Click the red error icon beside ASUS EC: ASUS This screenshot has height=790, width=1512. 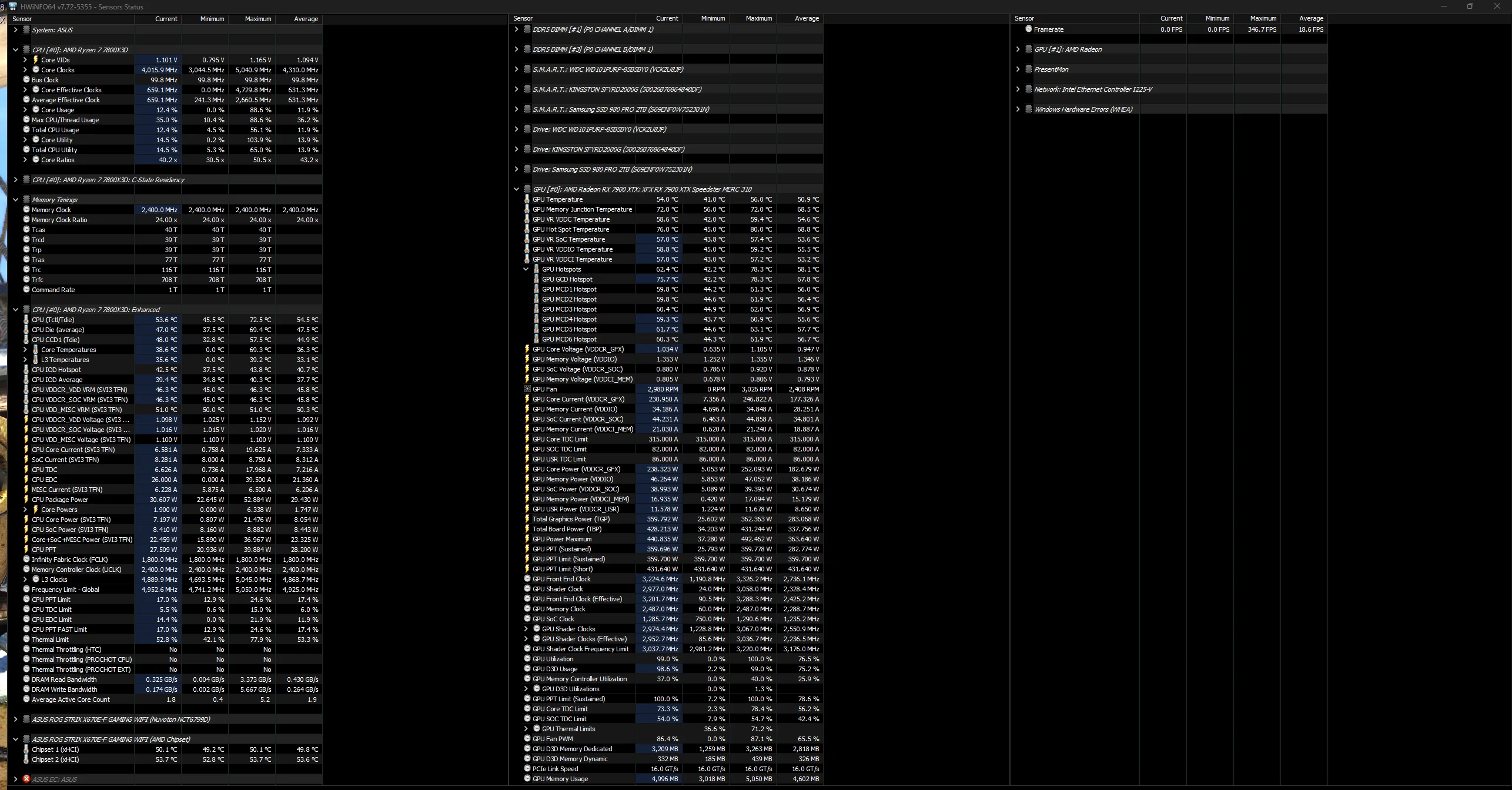click(x=26, y=779)
